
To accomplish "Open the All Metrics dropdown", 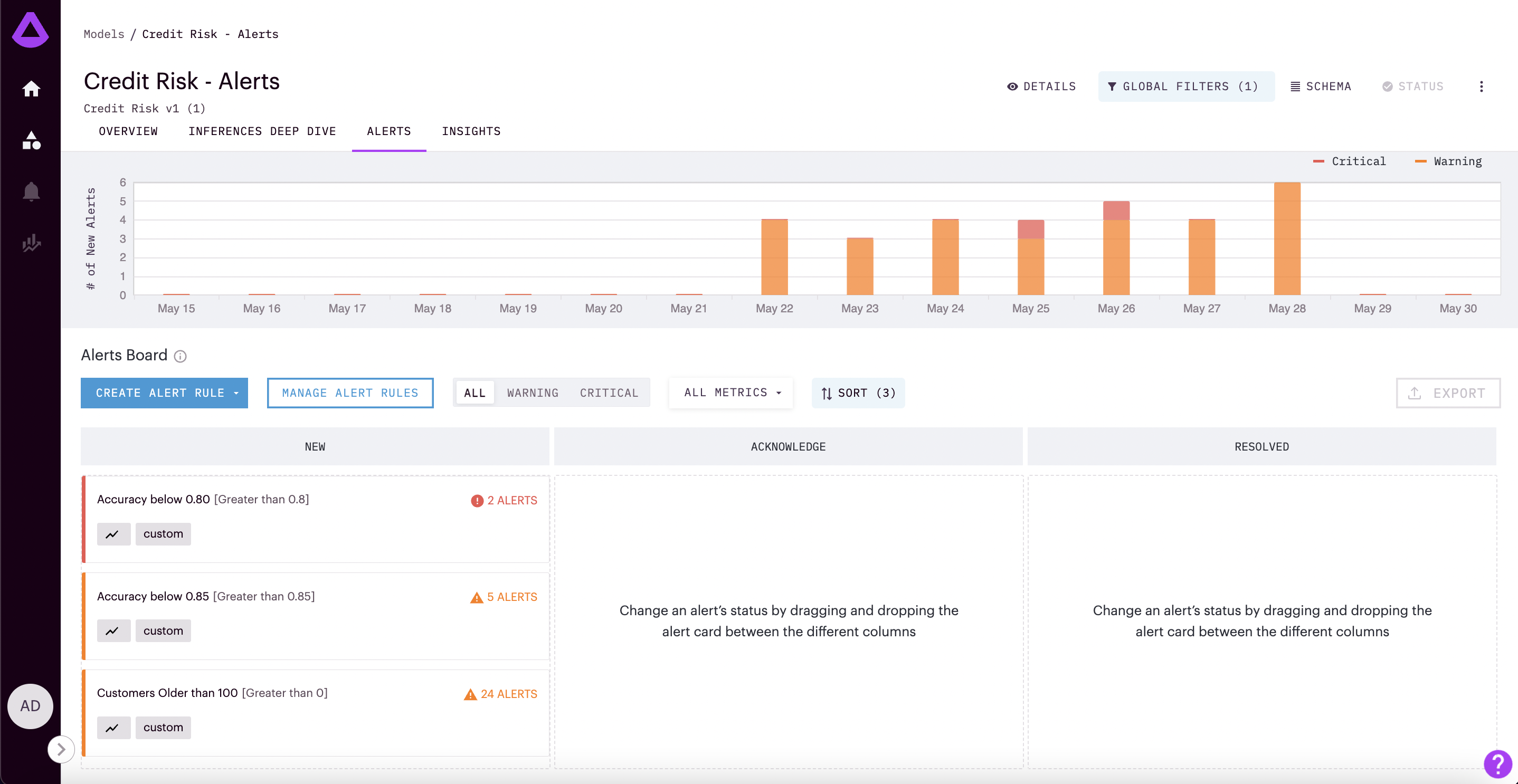I will (x=732, y=393).
